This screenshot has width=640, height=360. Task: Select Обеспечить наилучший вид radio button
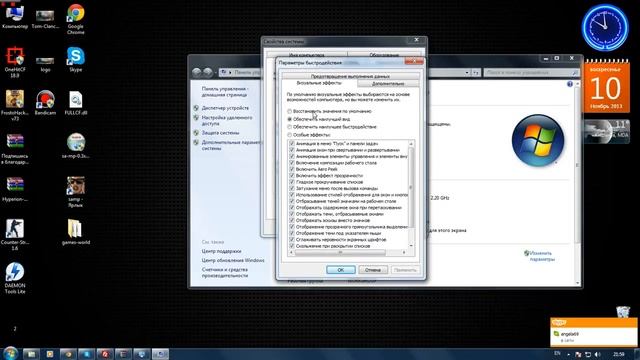[x=289, y=119]
